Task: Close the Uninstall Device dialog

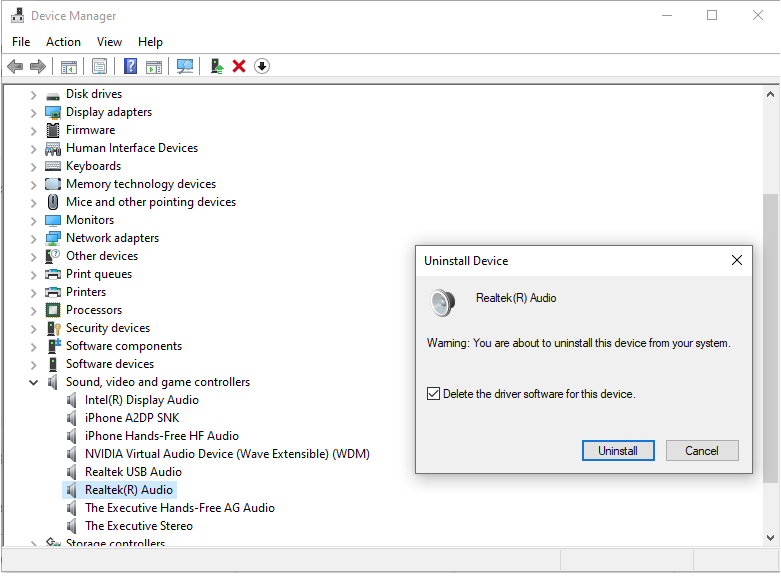Action: pos(737,260)
